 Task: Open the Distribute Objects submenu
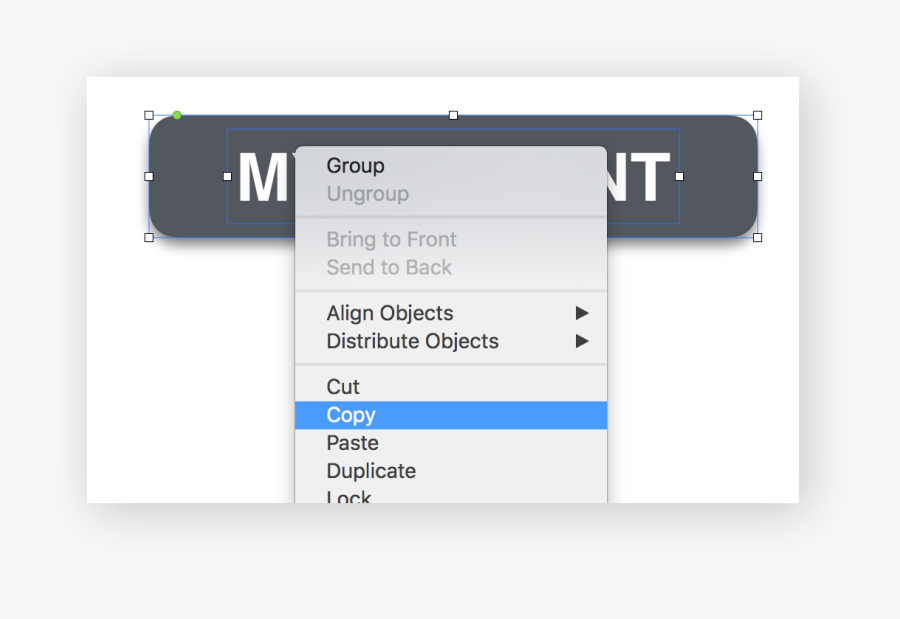coord(412,341)
